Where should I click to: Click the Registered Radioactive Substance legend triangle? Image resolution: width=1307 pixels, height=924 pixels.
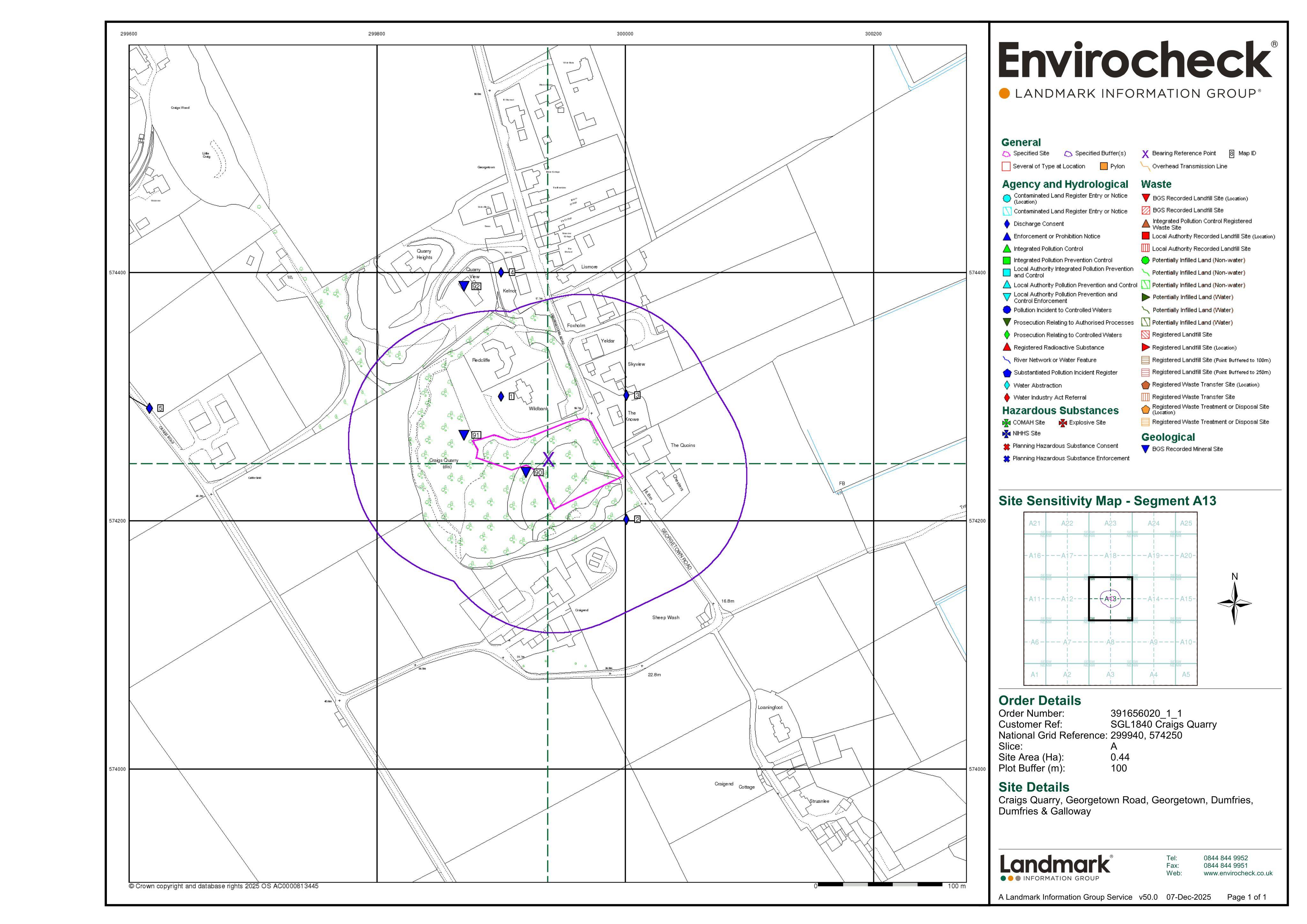[1006, 347]
